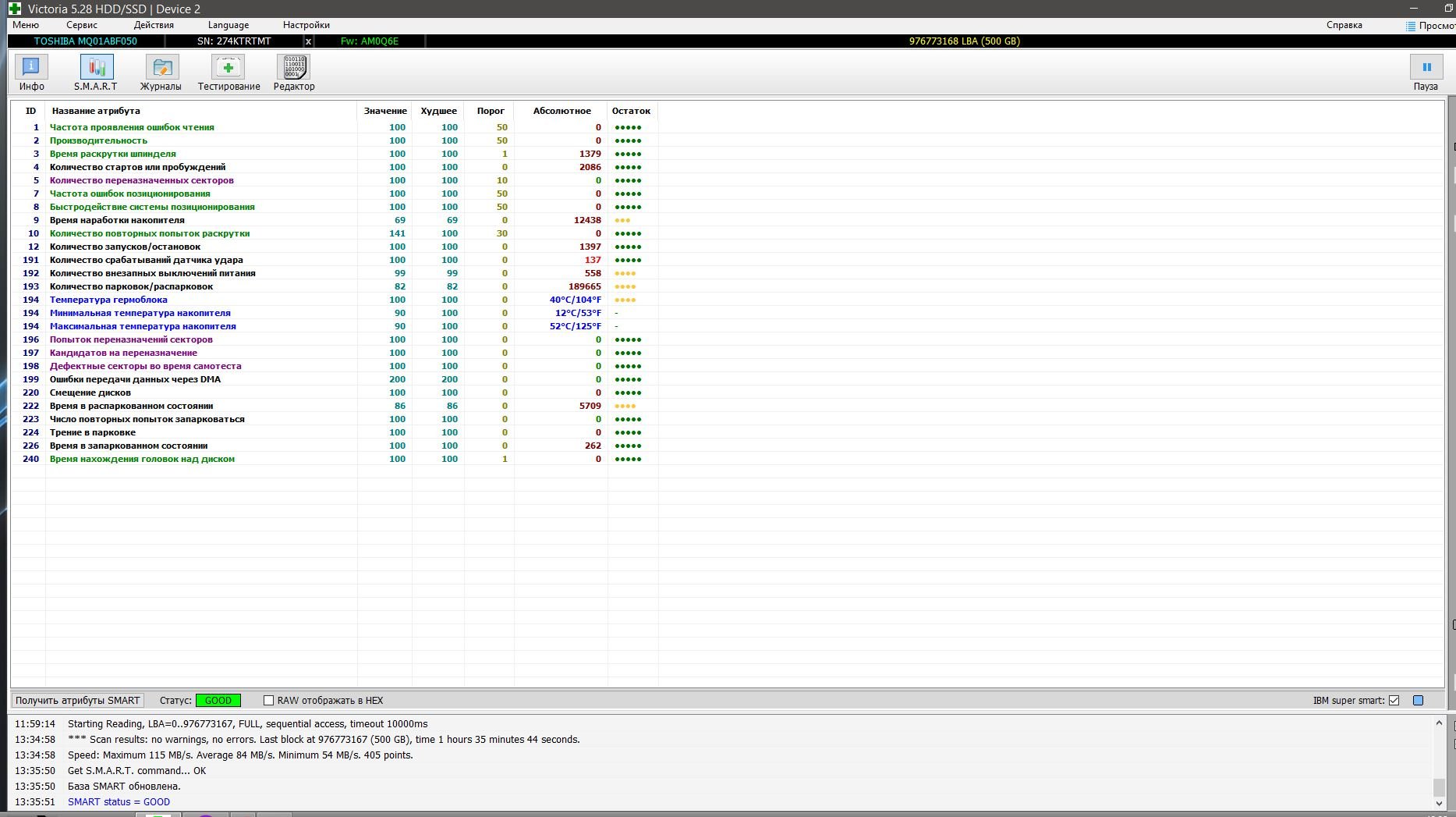The width and height of the screenshot is (1456, 817).
Task: Click the SN: 274KTRTMT serial label
Action: 234,41
